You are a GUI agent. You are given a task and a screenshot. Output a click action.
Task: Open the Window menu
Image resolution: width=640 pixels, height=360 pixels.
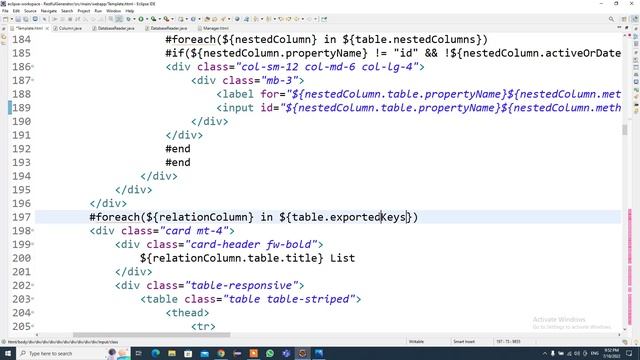[x=113, y=11]
